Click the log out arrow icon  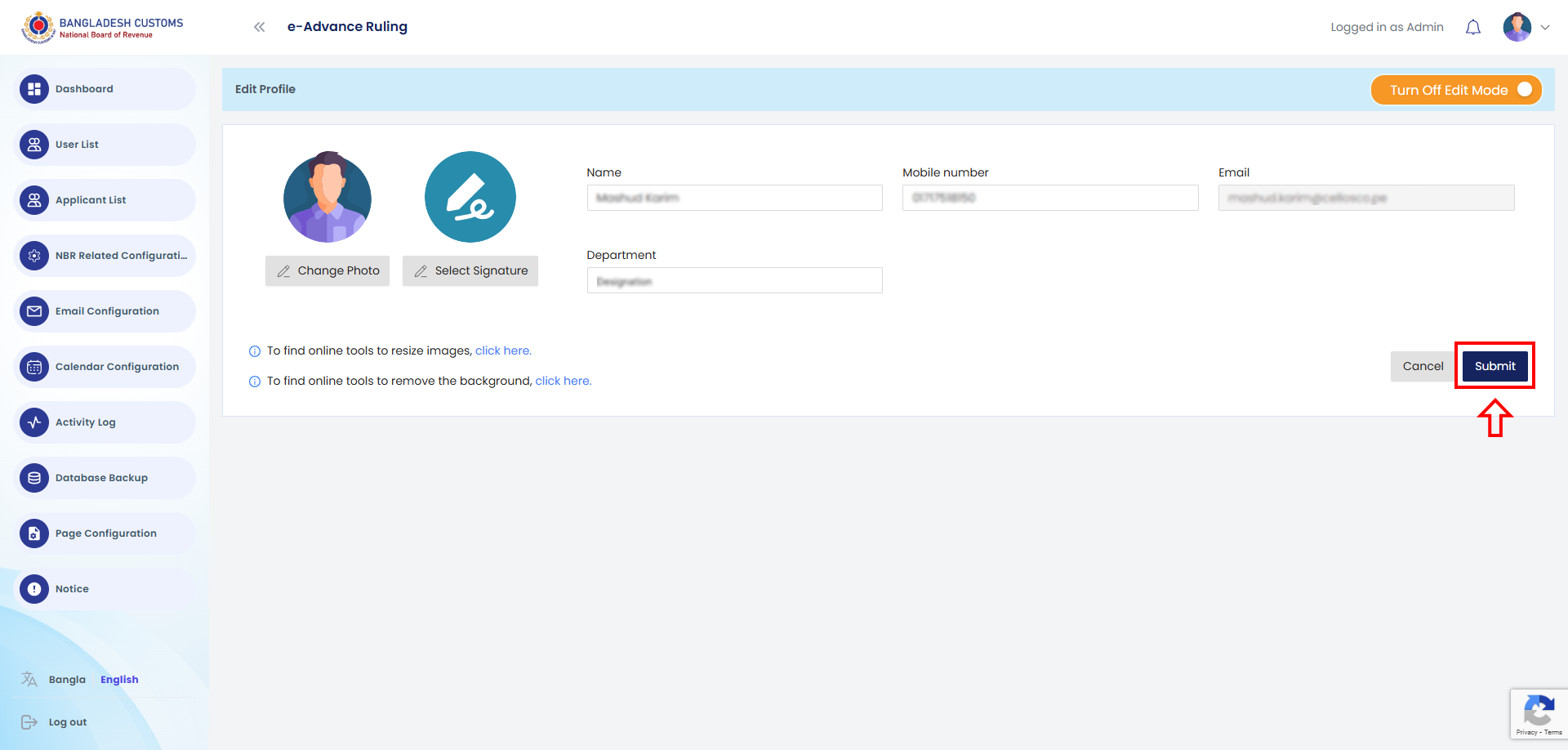29,722
